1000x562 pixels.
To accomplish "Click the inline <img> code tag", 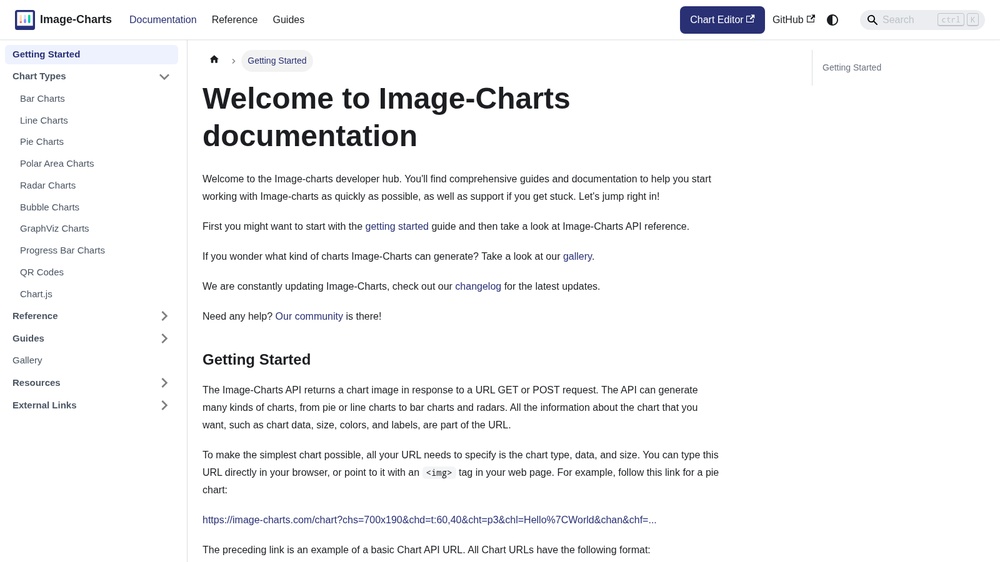I will [x=439, y=473].
